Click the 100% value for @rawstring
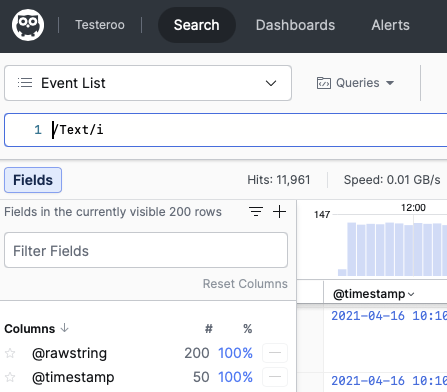447x392 pixels. point(235,353)
